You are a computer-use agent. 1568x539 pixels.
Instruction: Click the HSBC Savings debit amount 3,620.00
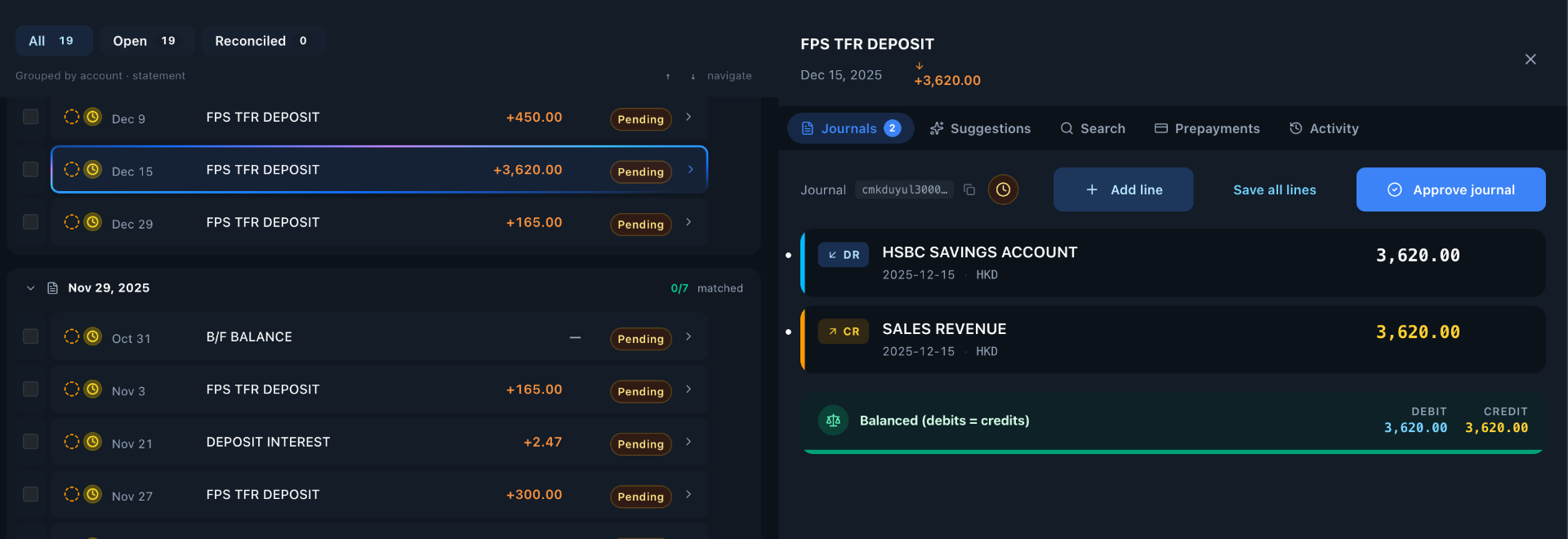(x=1418, y=255)
